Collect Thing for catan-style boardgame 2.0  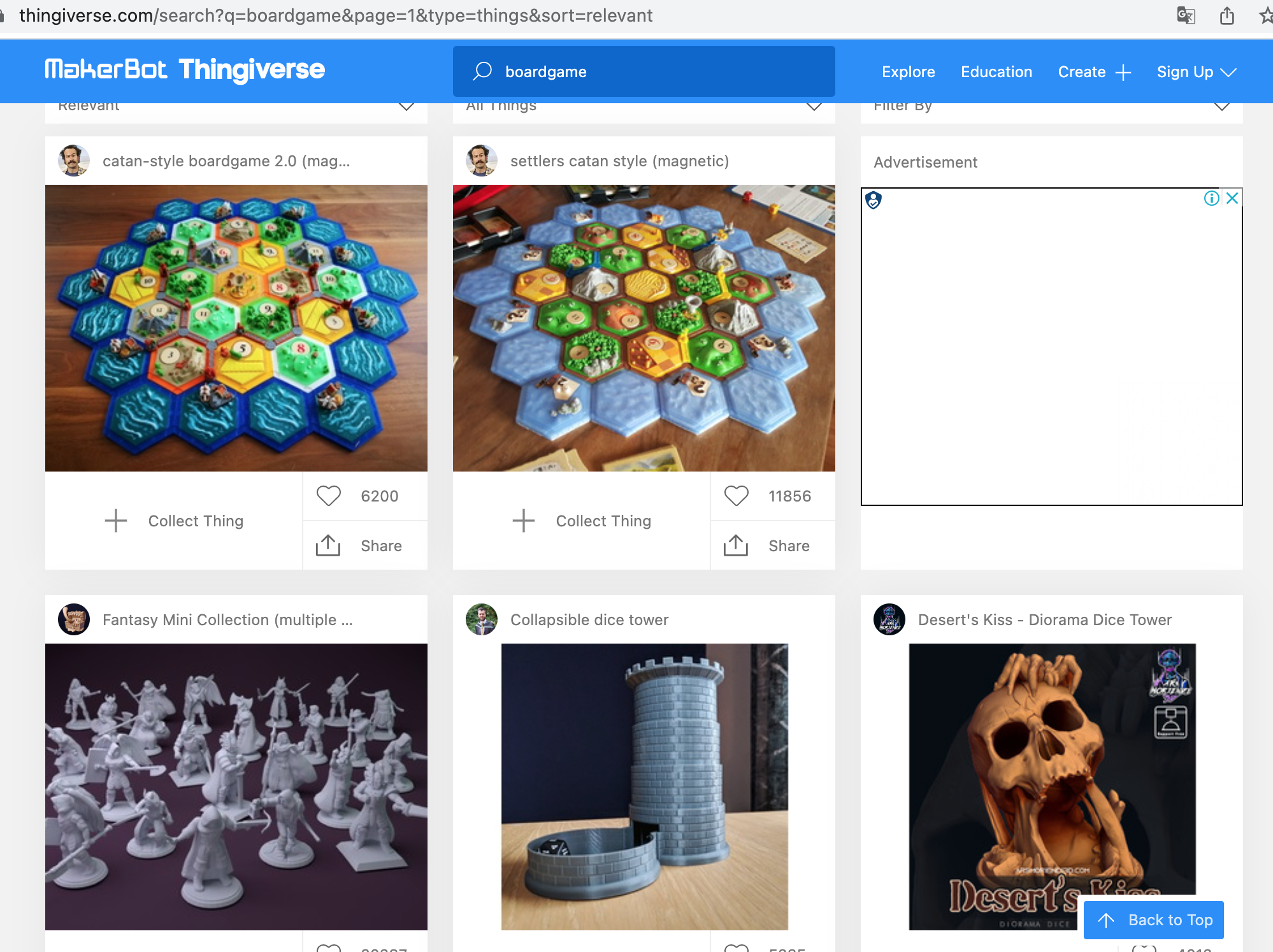click(x=173, y=521)
